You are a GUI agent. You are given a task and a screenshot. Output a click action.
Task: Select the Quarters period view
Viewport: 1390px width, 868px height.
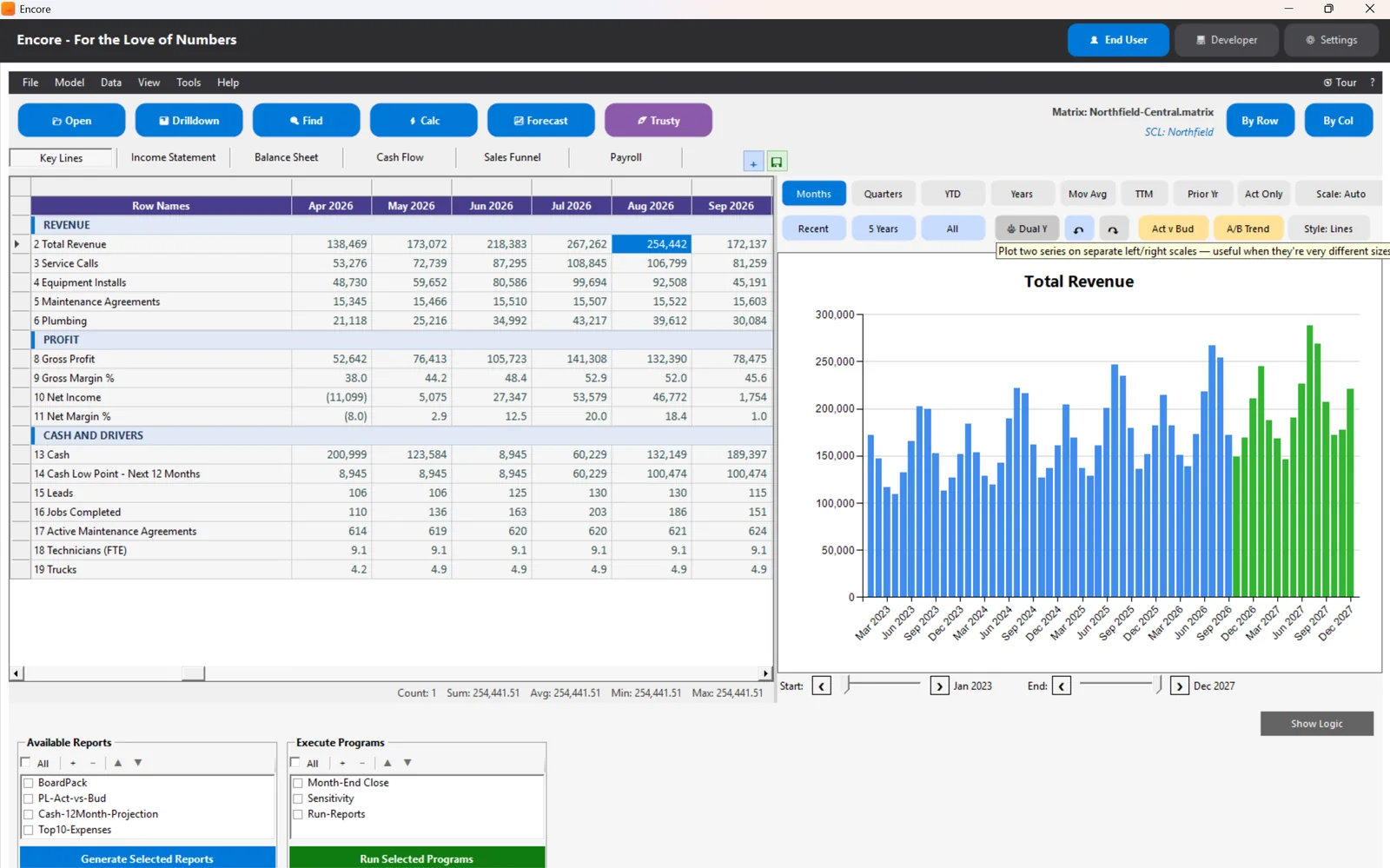click(x=884, y=194)
